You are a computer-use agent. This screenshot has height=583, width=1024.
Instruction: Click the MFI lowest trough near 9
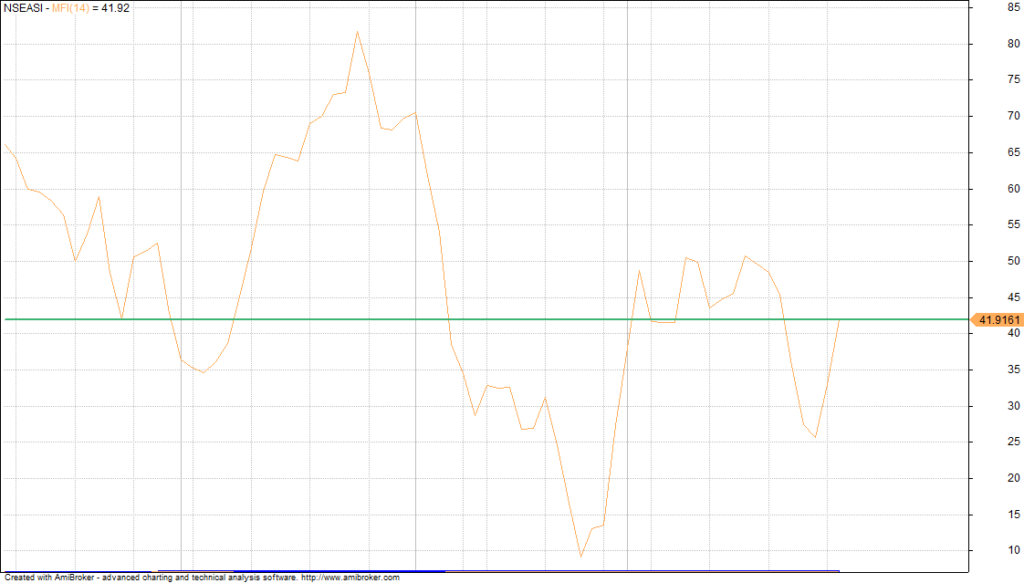pyautogui.click(x=580, y=556)
